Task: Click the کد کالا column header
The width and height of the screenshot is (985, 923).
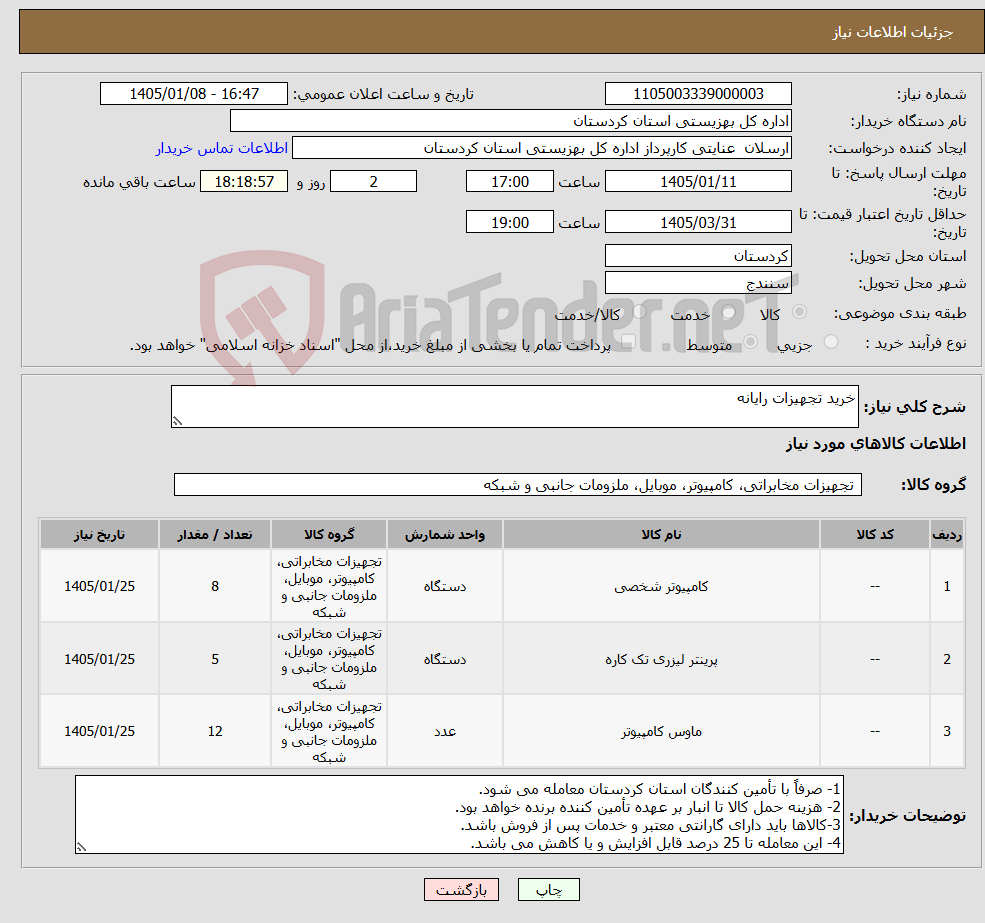Action: tap(874, 534)
